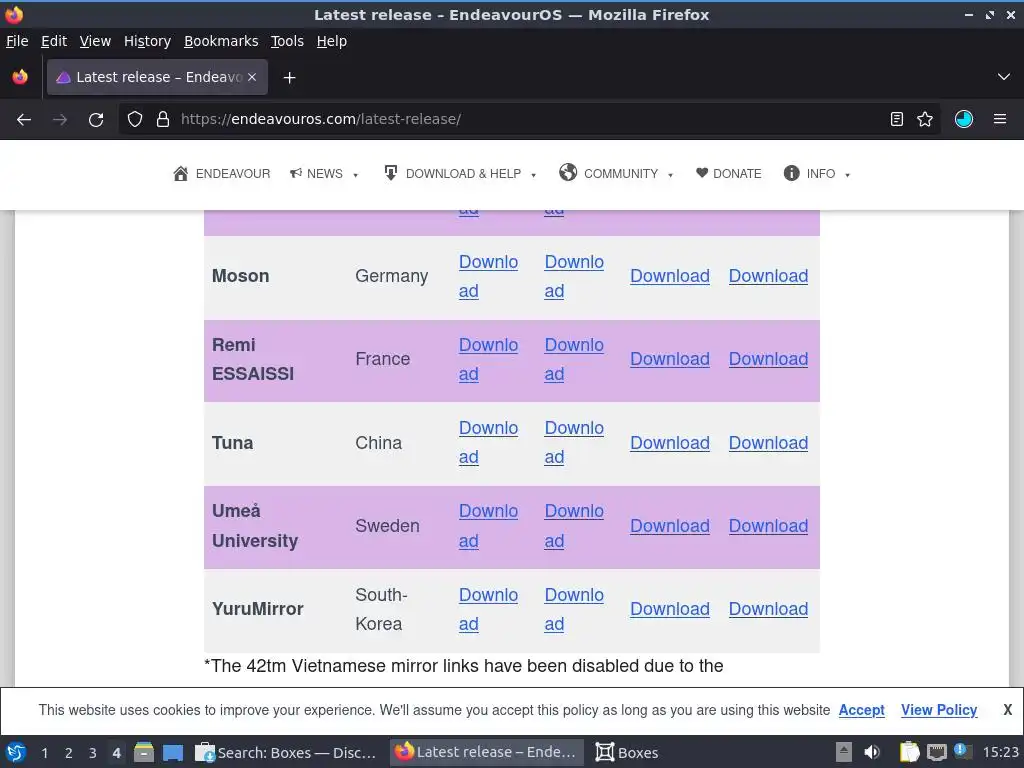
Task: Open the Firefox hamburger application menu
Action: [1000, 119]
